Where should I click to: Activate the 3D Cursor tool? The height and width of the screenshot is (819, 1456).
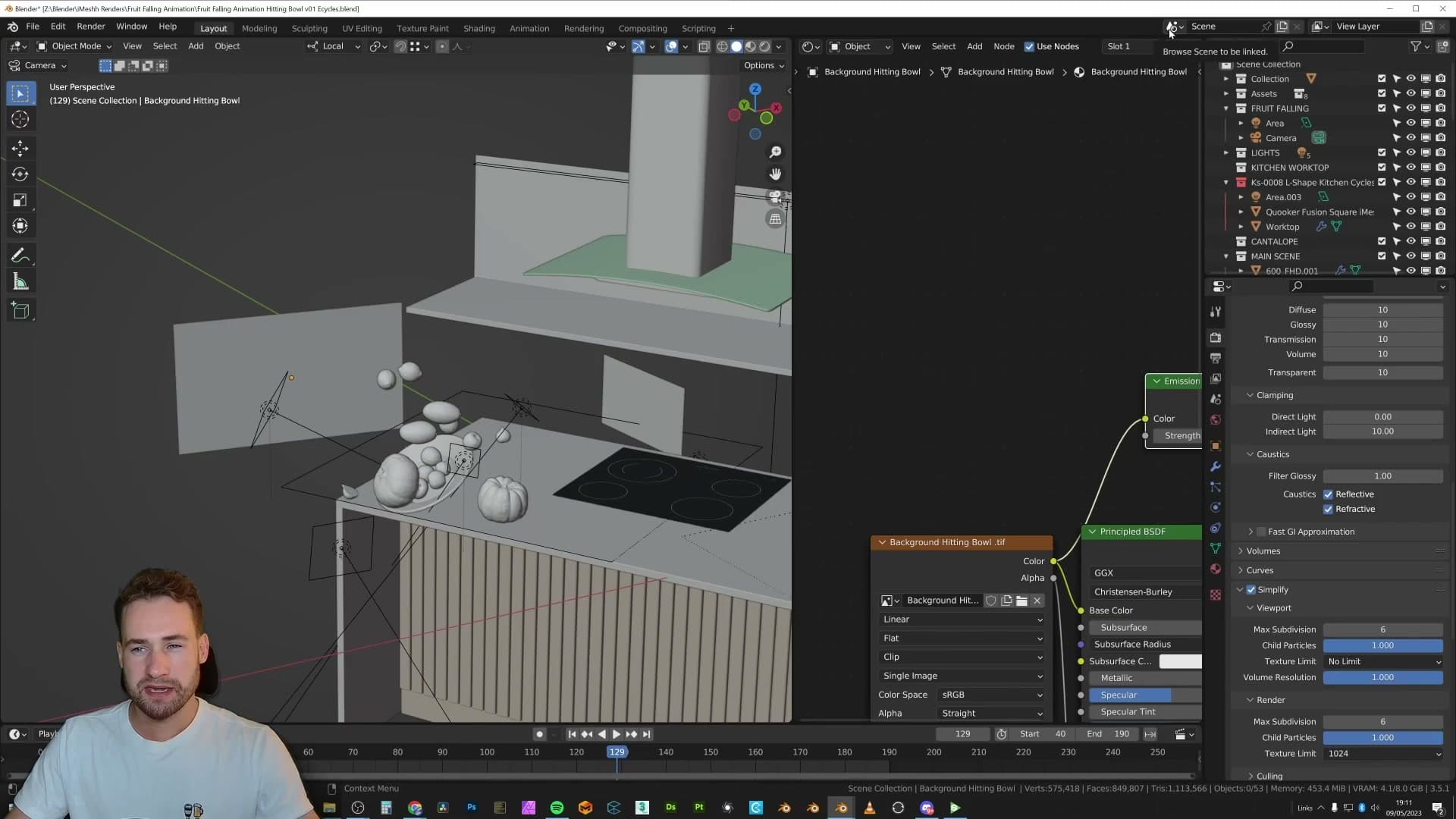[x=20, y=120]
